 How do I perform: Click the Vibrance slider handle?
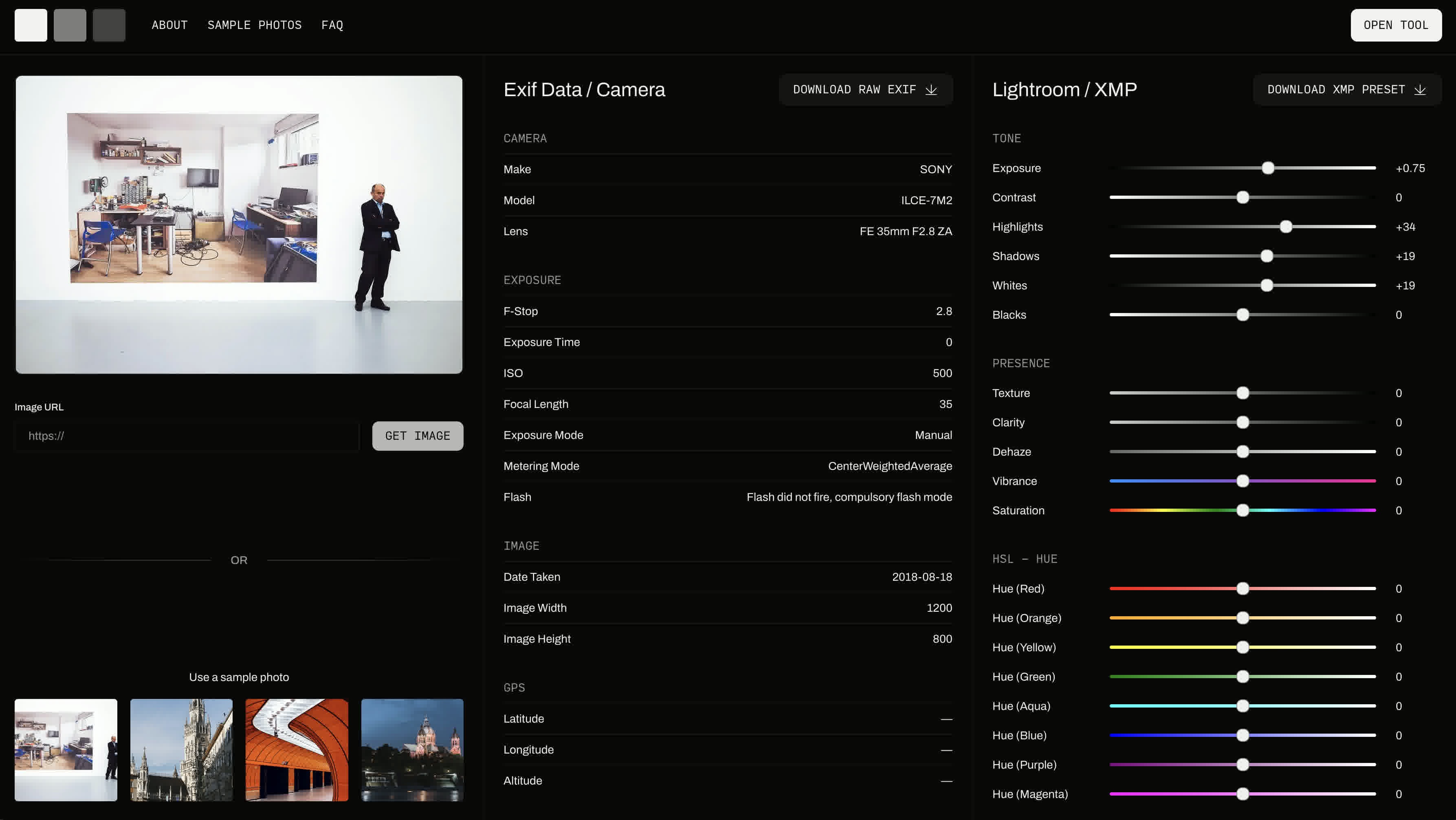click(1243, 481)
